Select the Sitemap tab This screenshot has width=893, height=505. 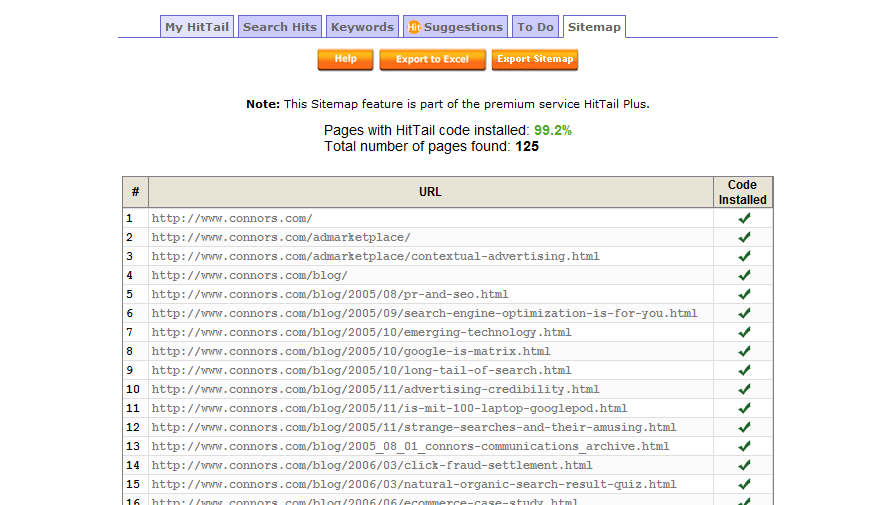[x=594, y=27]
